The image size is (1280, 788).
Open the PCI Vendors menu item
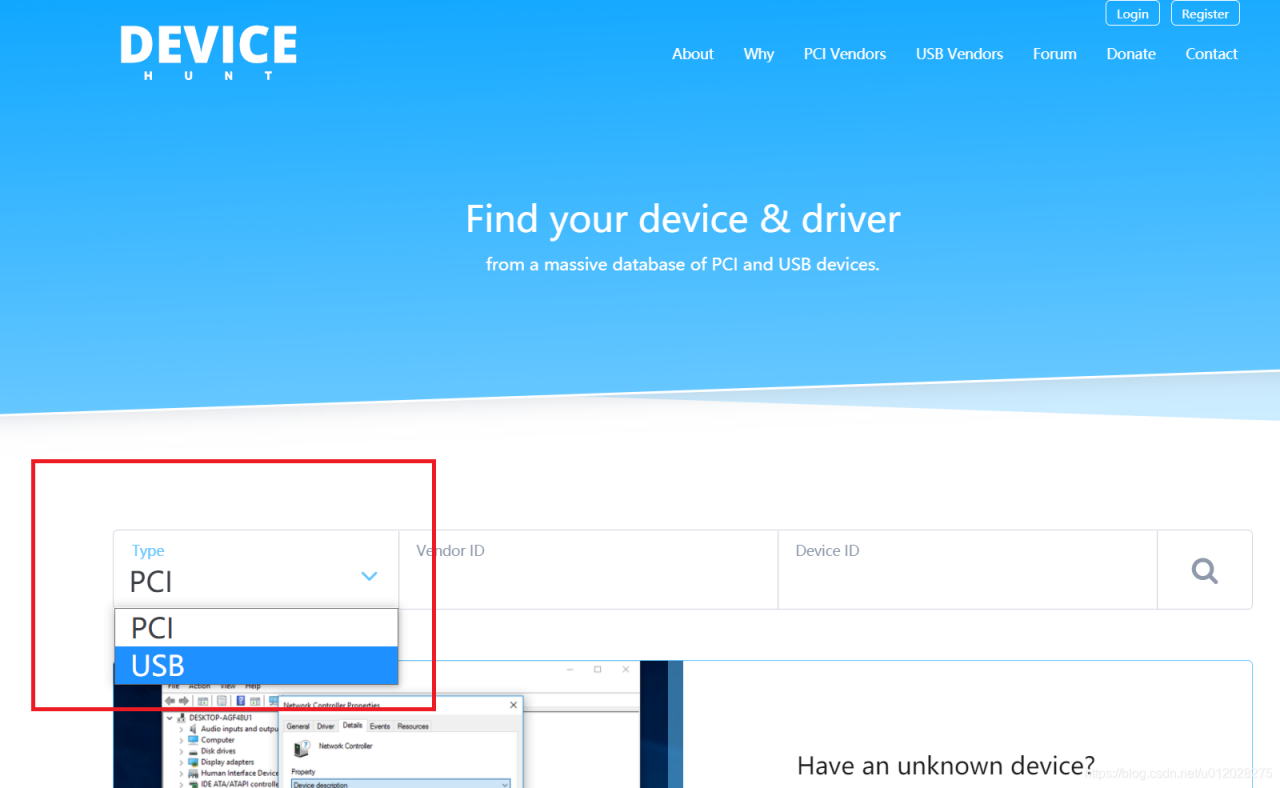click(845, 54)
